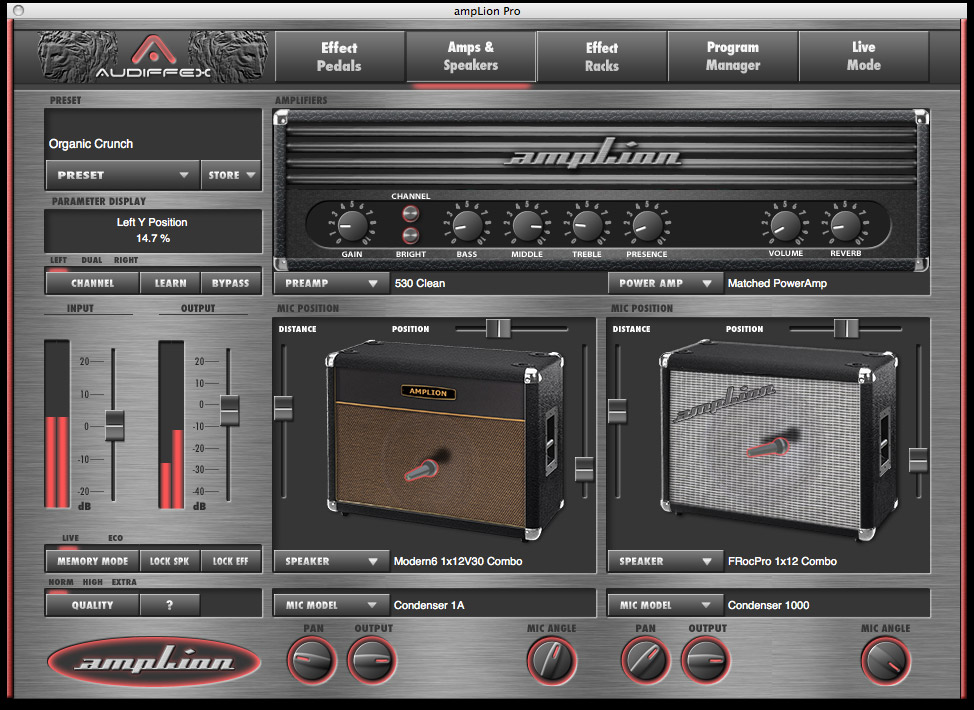Click the Pan knob under Condenser 1A
Viewport: 974px width, 710px height.
pyautogui.click(x=312, y=660)
